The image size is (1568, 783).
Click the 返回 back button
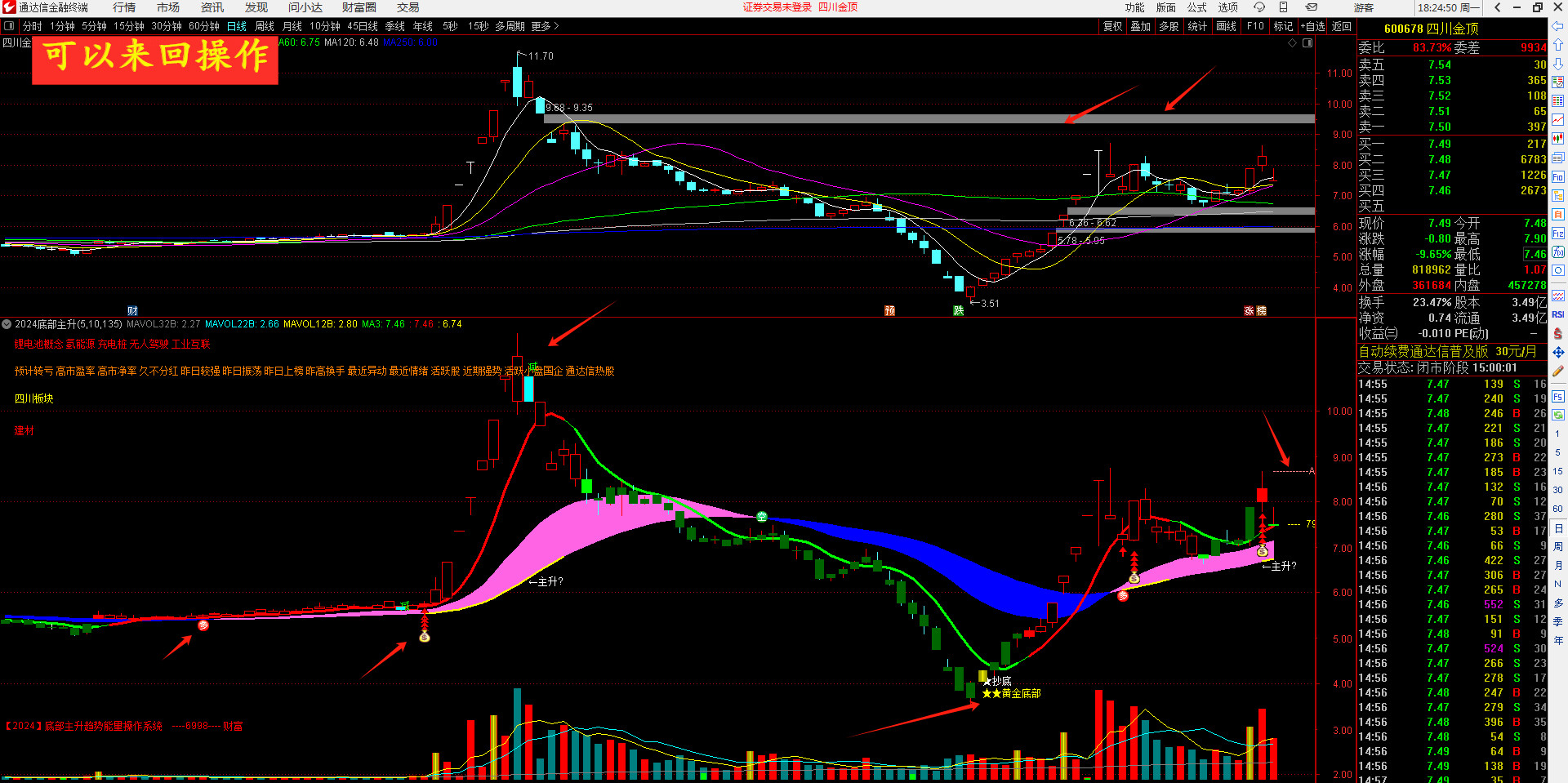click(1342, 26)
